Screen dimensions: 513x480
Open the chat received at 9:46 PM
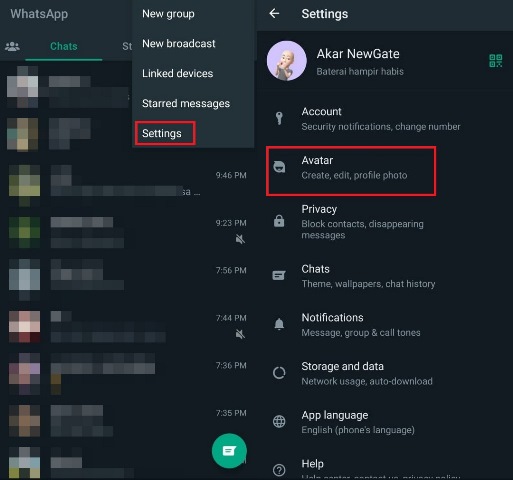128,184
